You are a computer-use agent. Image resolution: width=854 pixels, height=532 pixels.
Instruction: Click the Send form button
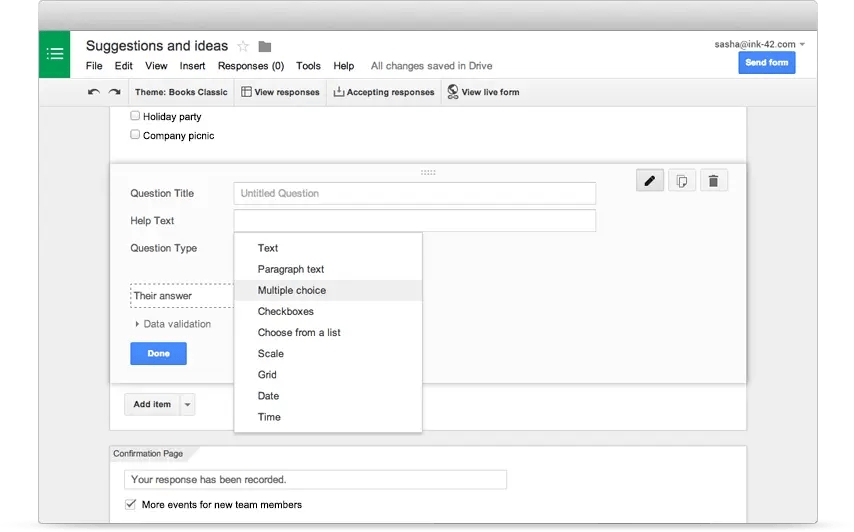click(x=767, y=63)
